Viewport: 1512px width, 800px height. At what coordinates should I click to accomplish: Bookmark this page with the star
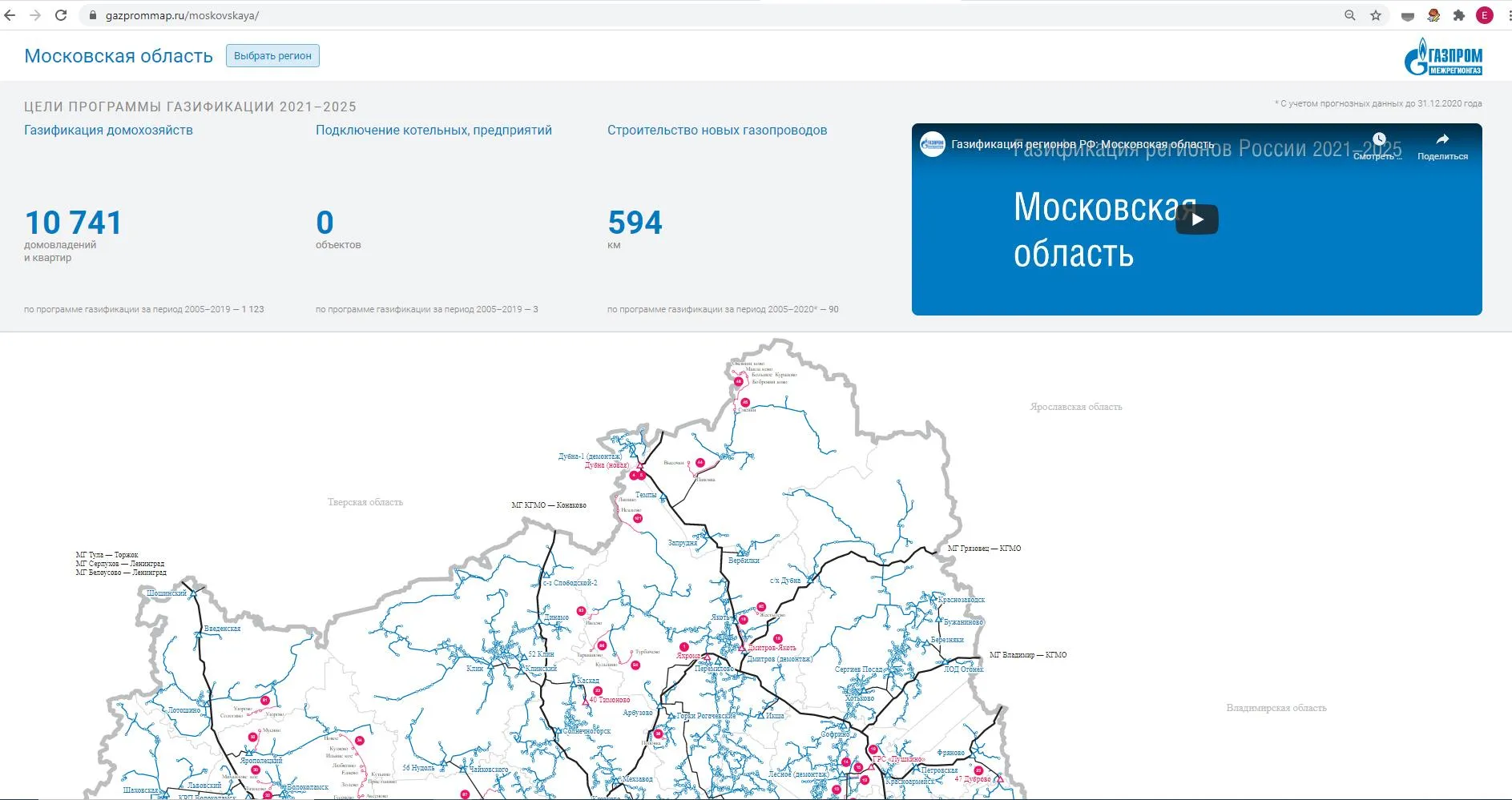pos(1376,15)
